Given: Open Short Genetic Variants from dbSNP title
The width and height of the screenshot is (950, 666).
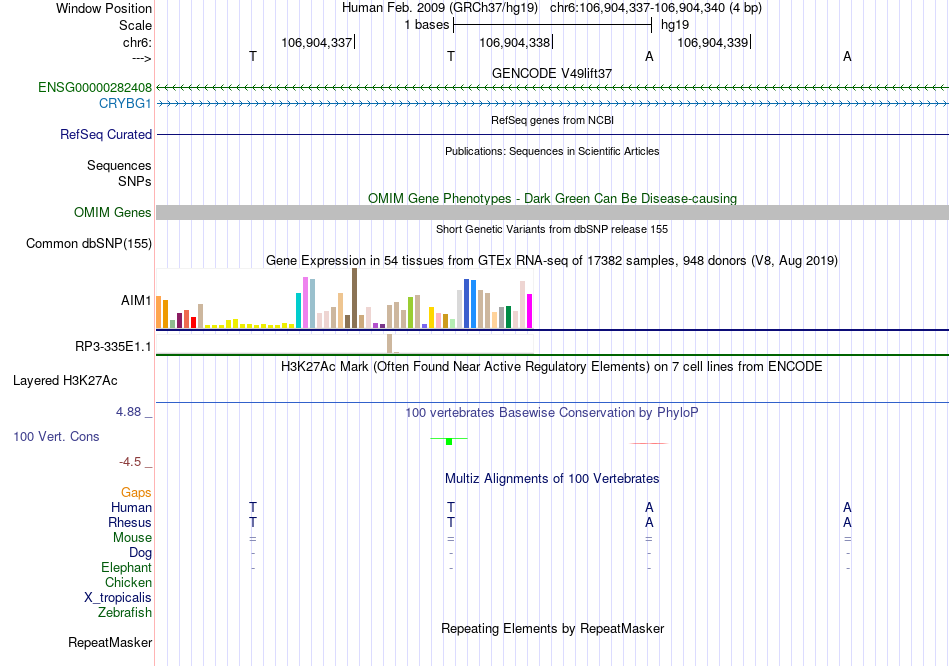Looking at the screenshot, I should point(552,230).
